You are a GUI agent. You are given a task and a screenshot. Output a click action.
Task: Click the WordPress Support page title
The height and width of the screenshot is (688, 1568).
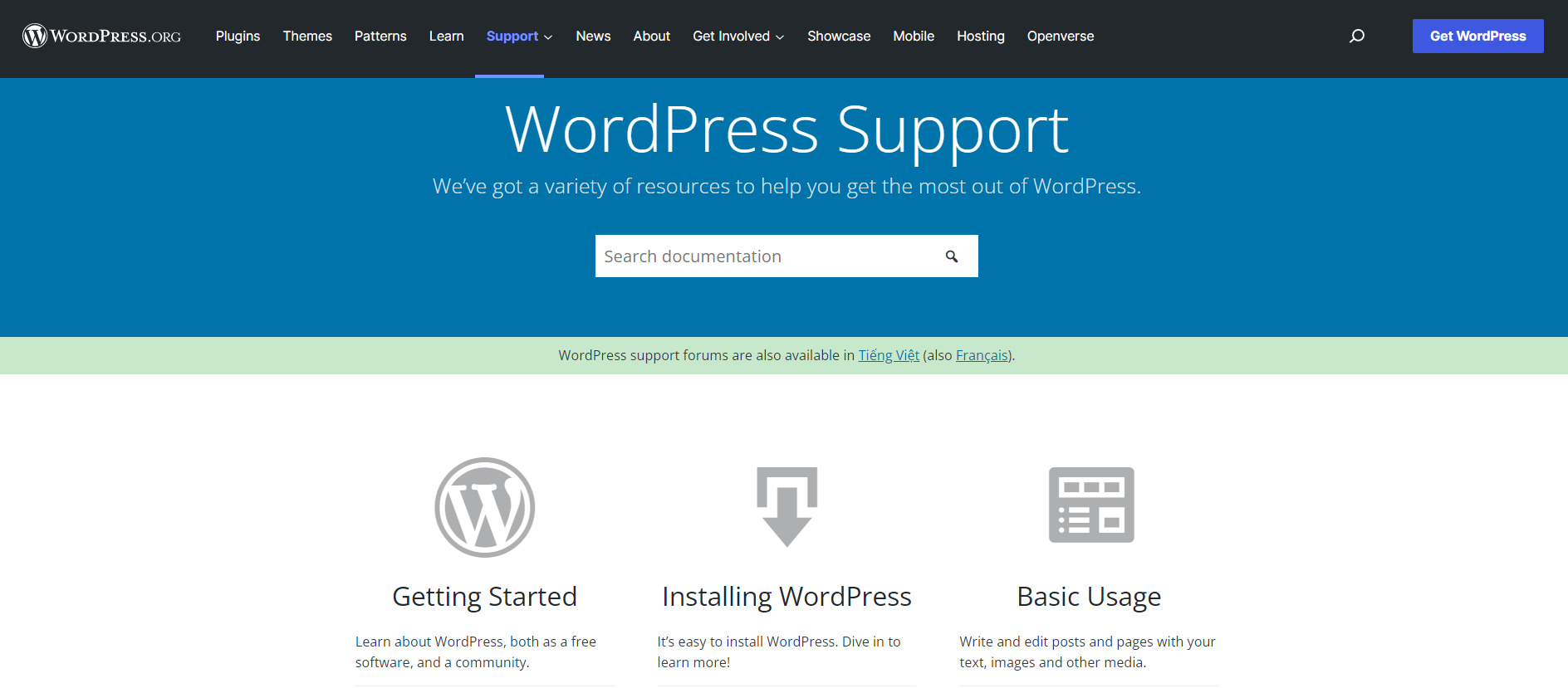click(786, 129)
